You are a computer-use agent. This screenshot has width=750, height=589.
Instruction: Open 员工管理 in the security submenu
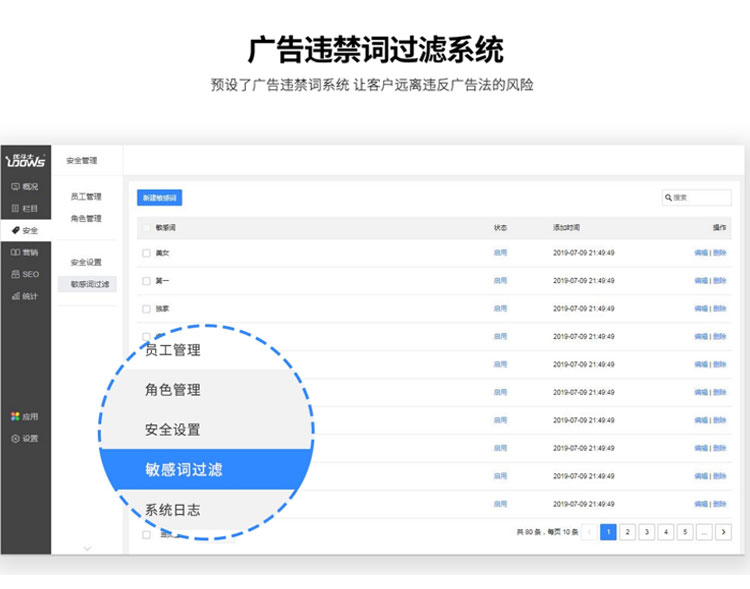pyautogui.click(x=86, y=197)
